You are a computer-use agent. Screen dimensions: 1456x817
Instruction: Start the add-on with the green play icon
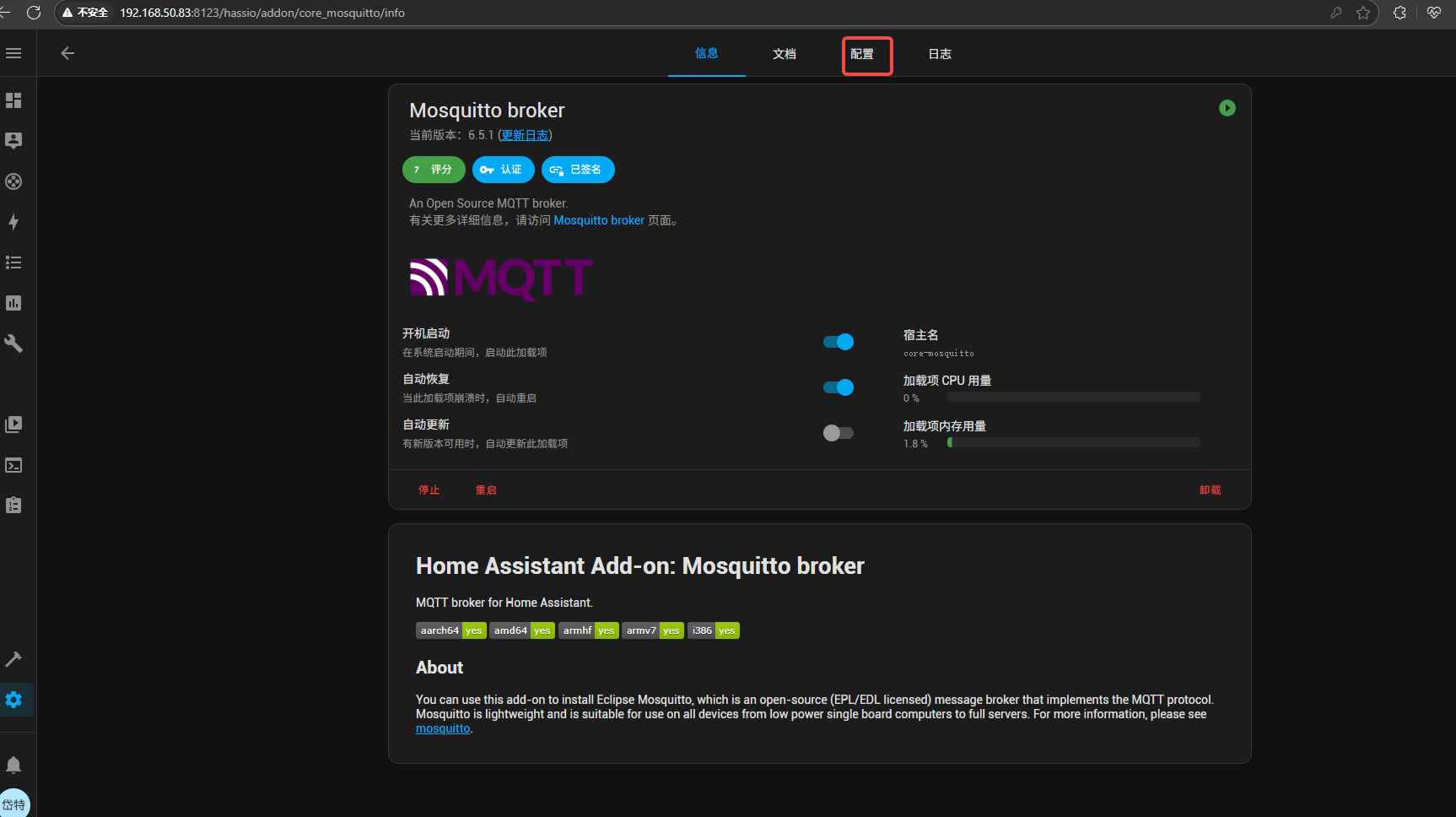pyautogui.click(x=1227, y=108)
